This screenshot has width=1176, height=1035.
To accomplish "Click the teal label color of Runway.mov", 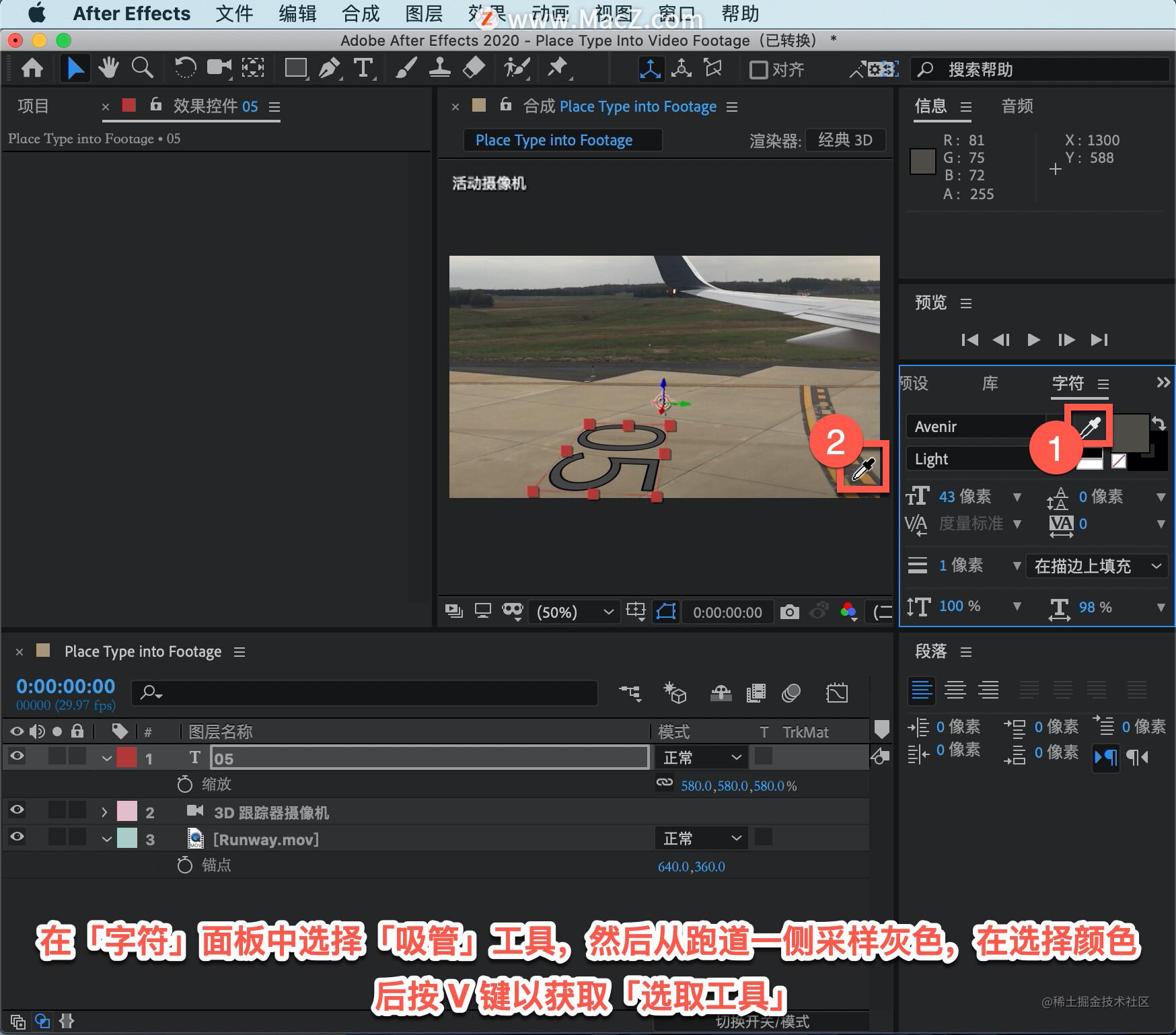I will click(126, 838).
